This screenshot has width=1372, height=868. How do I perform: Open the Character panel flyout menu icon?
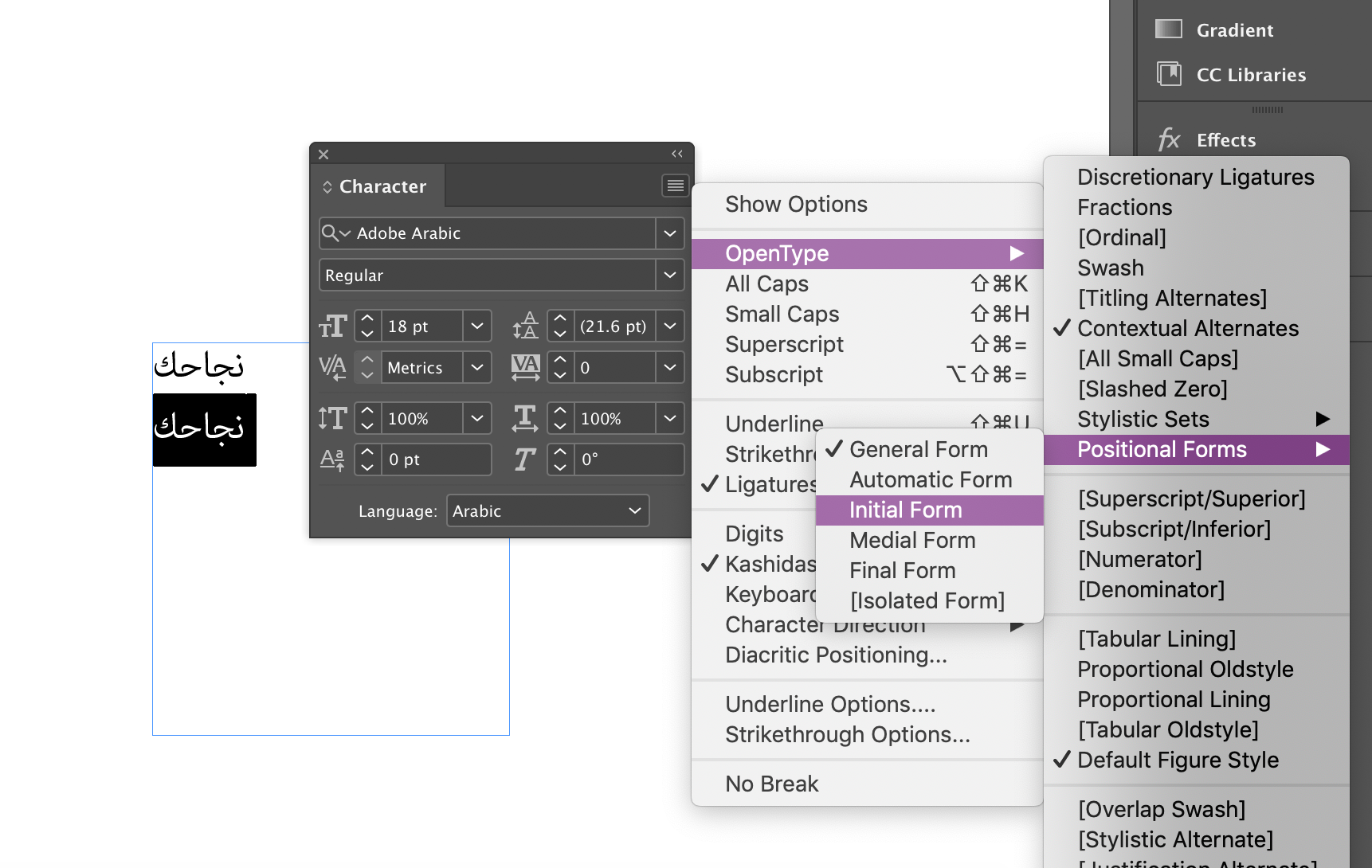[x=675, y=186]
